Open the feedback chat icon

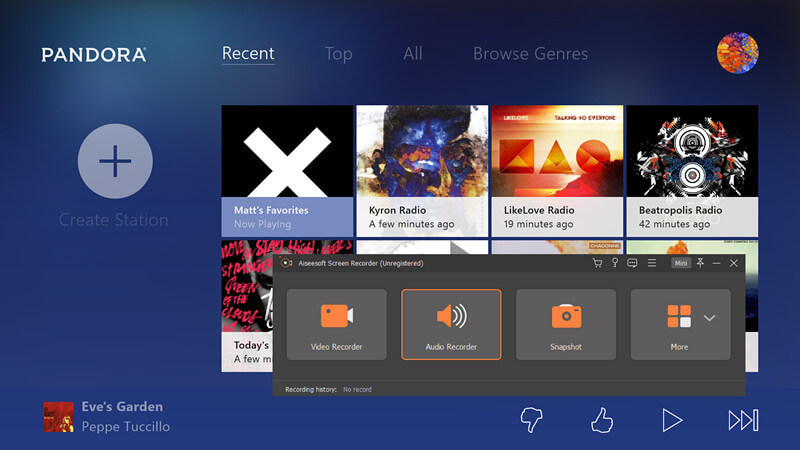pos(632,263)
